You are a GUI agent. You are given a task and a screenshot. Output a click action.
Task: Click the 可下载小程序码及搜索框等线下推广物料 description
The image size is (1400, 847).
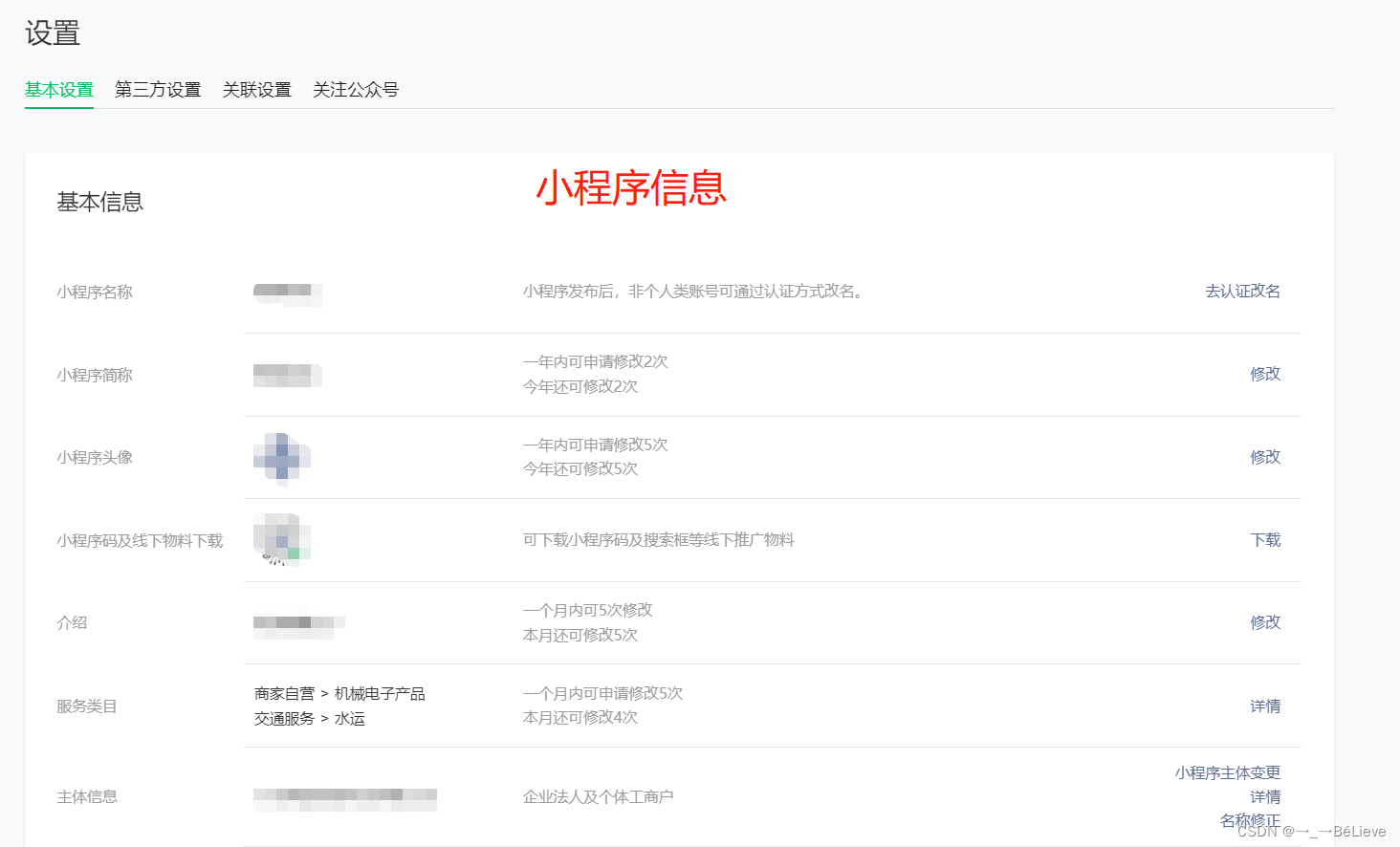click(x=659, y=540)
